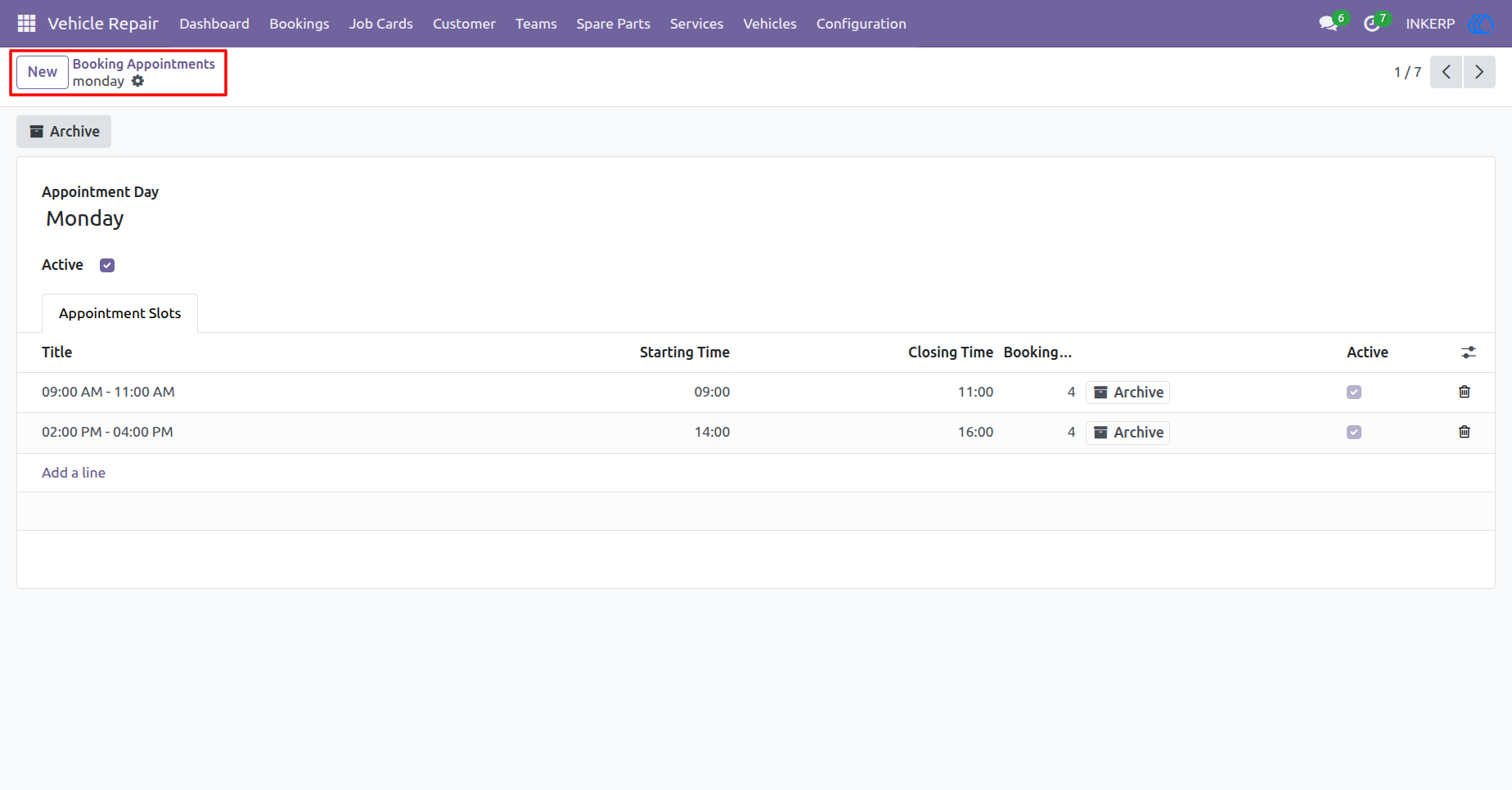Click the 1 / 7 record pager counter

pos(1407,72)
